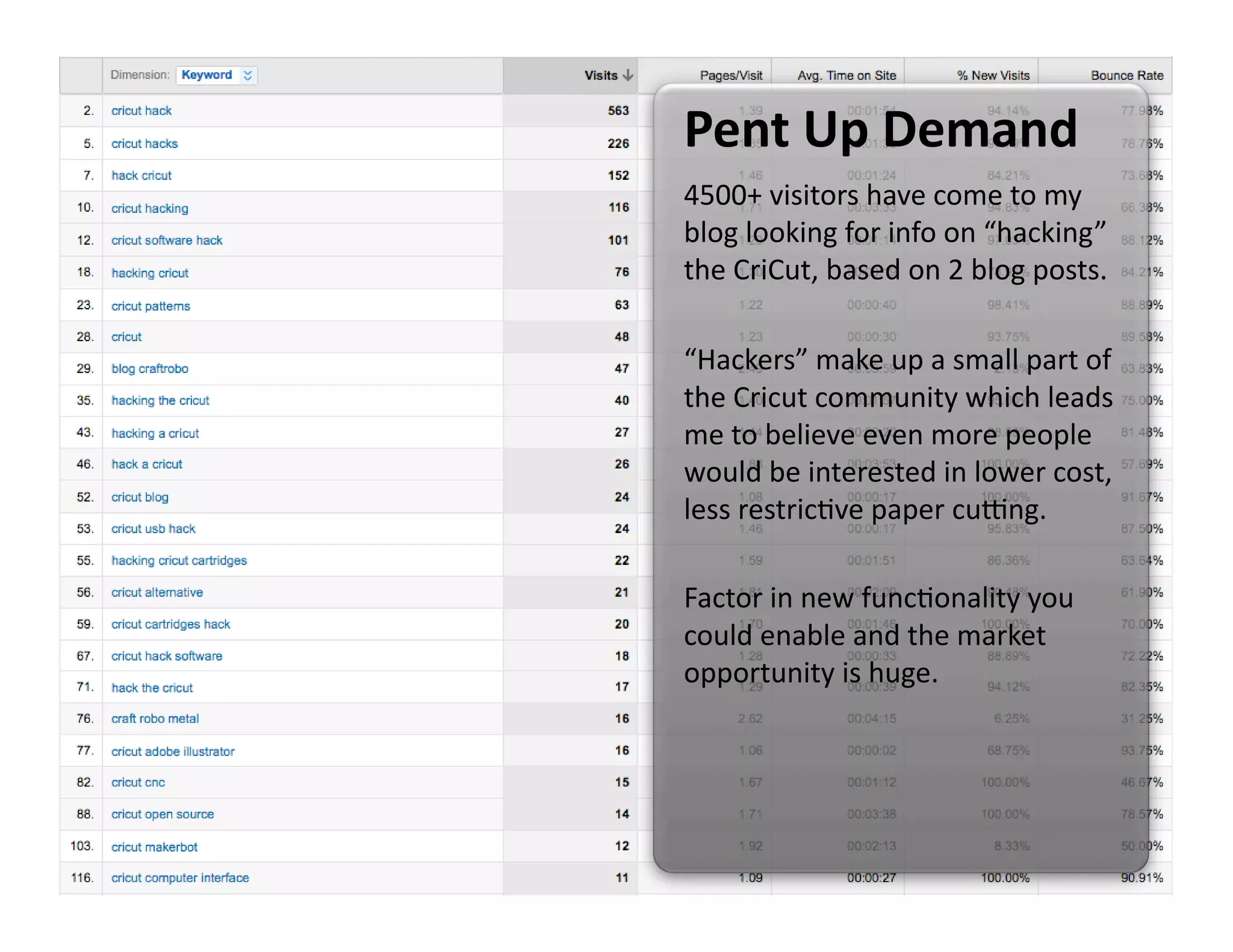Open the 'cricut software hack' keyword link
Viewport: 1233px width, 952px height.
[167, 240]
